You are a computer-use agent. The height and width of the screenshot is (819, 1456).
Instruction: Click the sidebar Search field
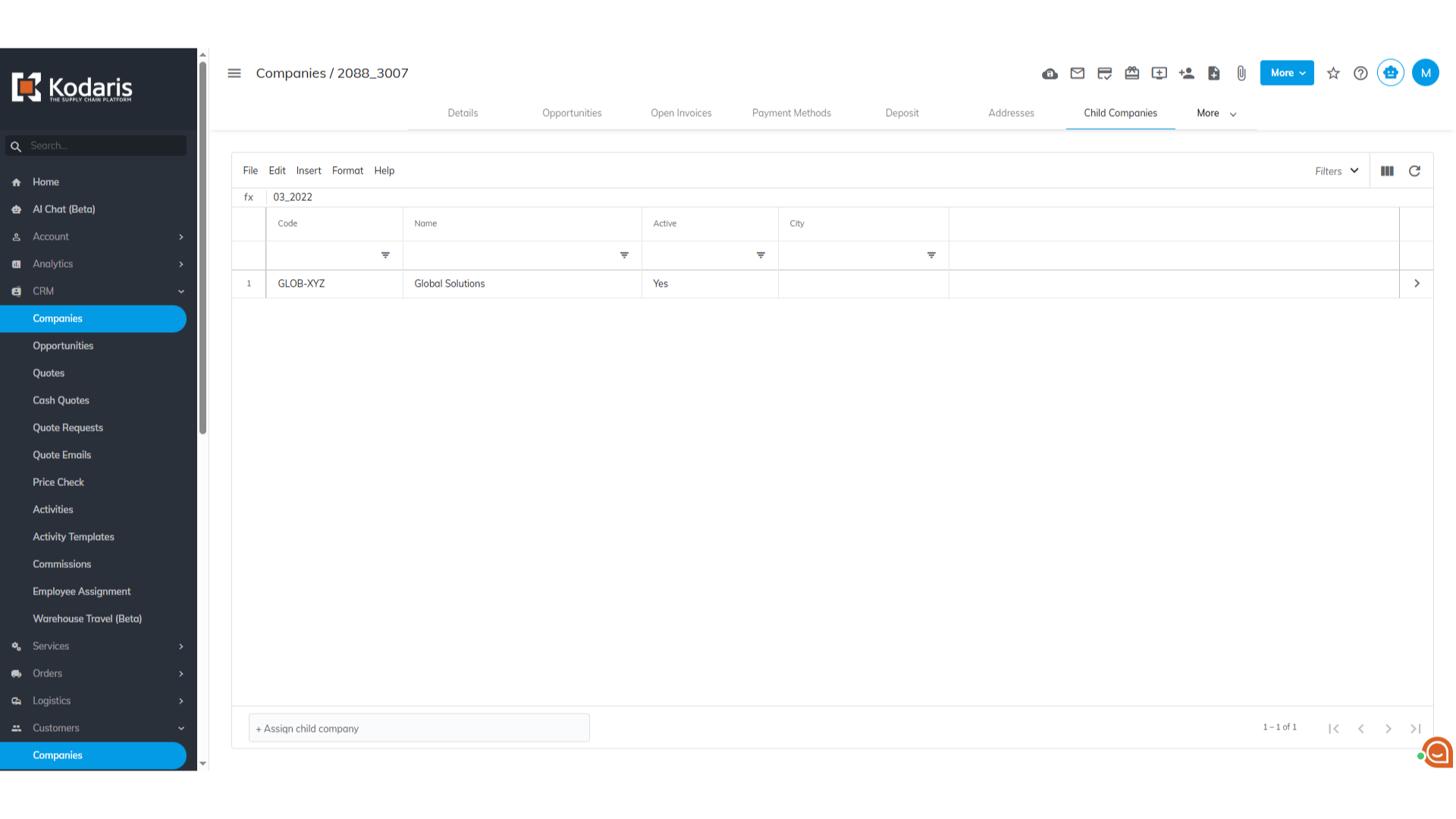click(102, 146)
